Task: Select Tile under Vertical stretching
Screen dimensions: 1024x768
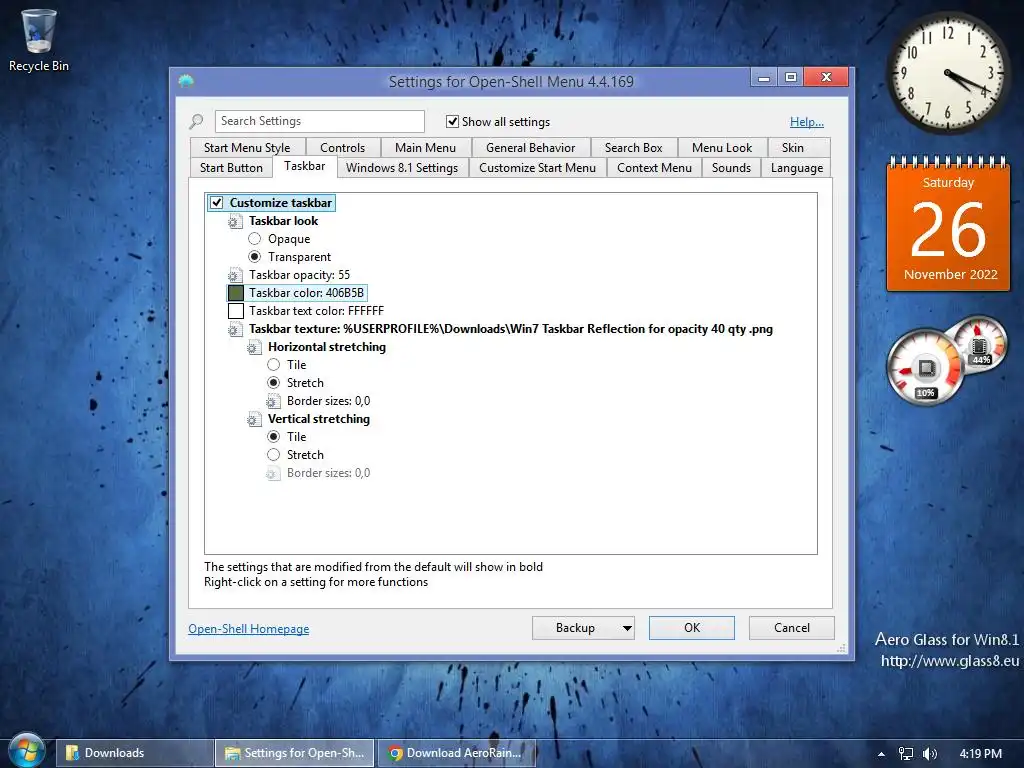Action: [274, 437]
